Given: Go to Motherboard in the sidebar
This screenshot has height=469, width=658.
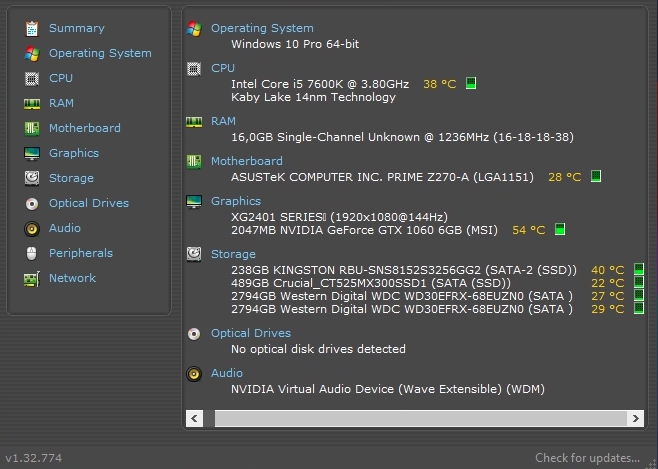Looking at the screenshot, I should click(85, 128).
